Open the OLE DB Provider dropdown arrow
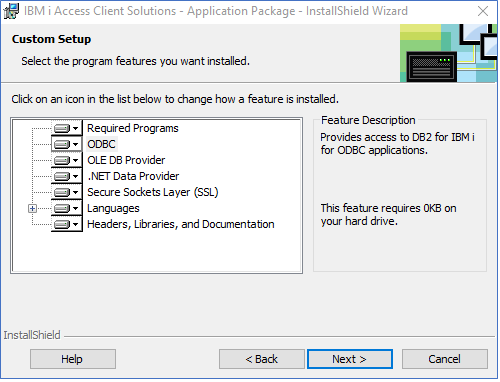The height and width of the screenshot is (382, 500). click(76, 161)
